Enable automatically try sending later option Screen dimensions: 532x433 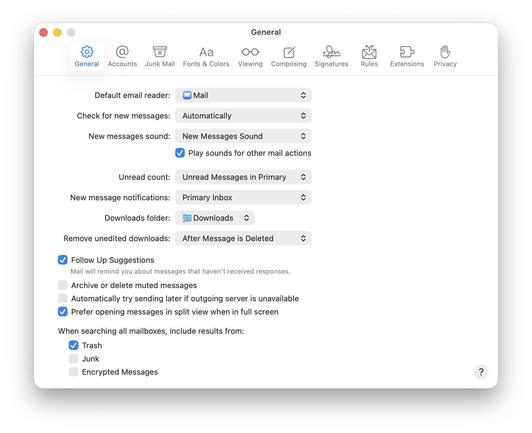click(62, 298)
